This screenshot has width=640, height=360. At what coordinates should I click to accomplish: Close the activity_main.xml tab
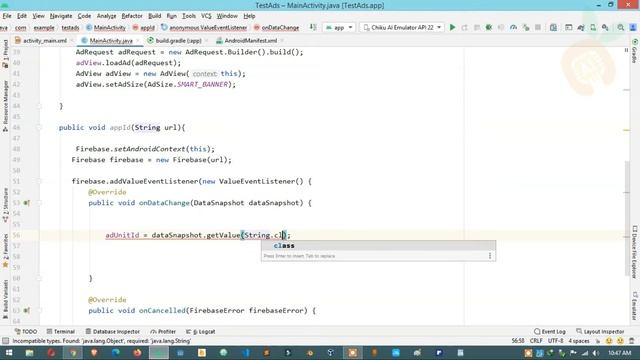tap(72, 40)
